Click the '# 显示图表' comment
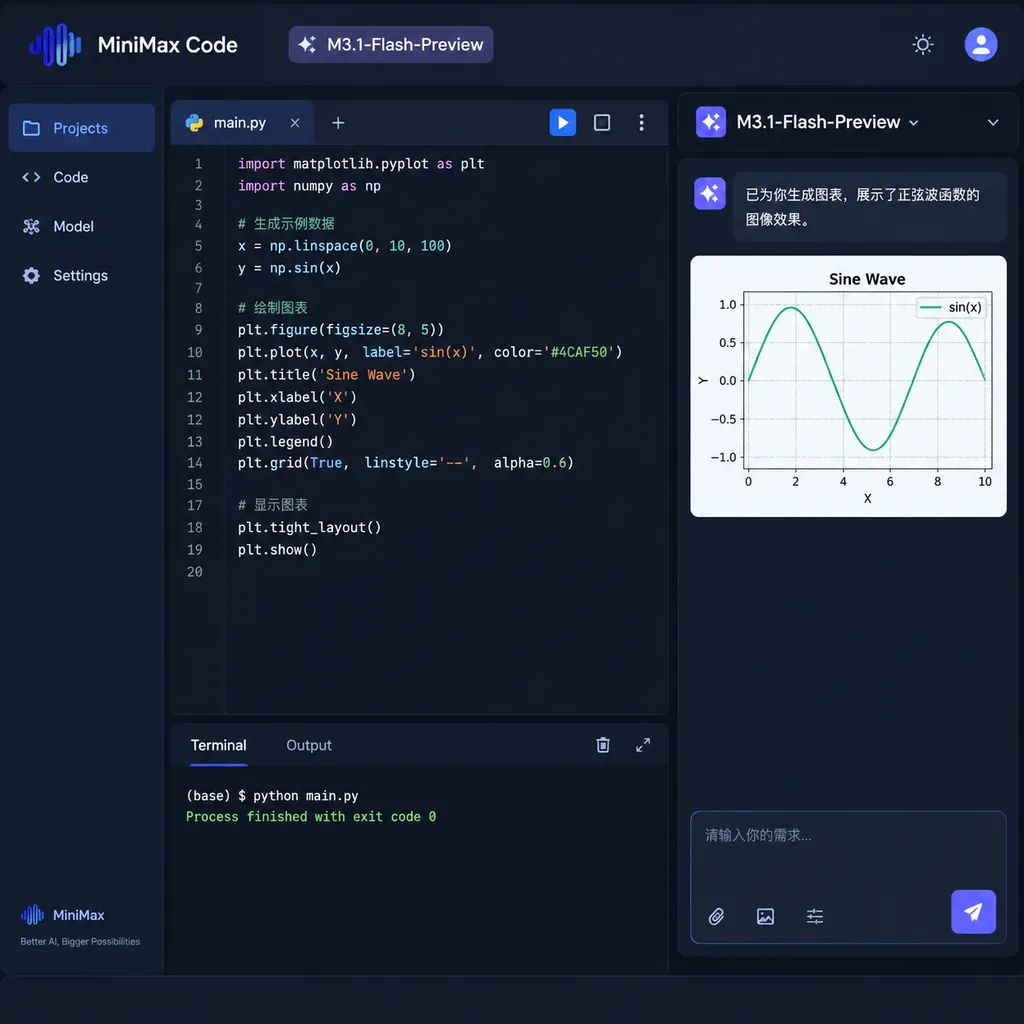 point(272,504)
